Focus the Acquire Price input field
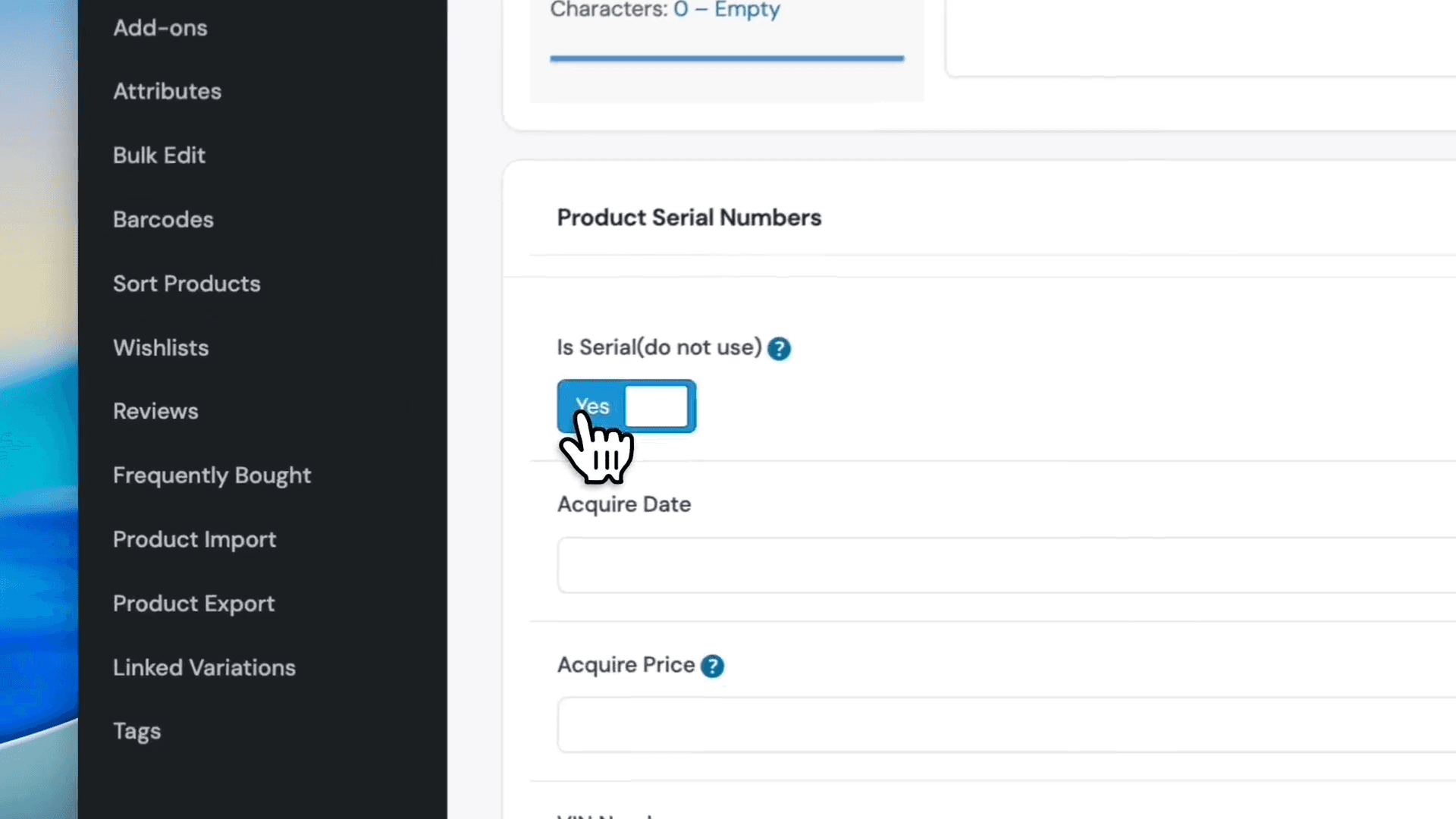This screenshot has width=1456, height=819. (x=1006, y=725)
